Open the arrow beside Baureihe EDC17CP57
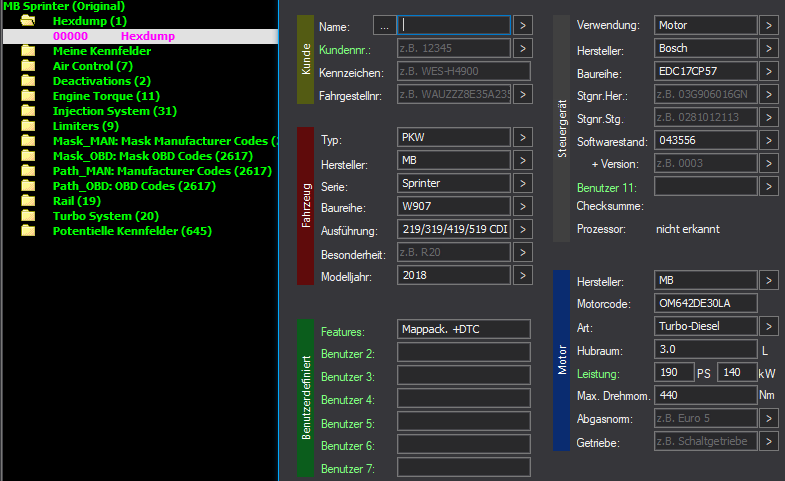The width and height of the screenshot is (785, 481). [x=769, y=72]
